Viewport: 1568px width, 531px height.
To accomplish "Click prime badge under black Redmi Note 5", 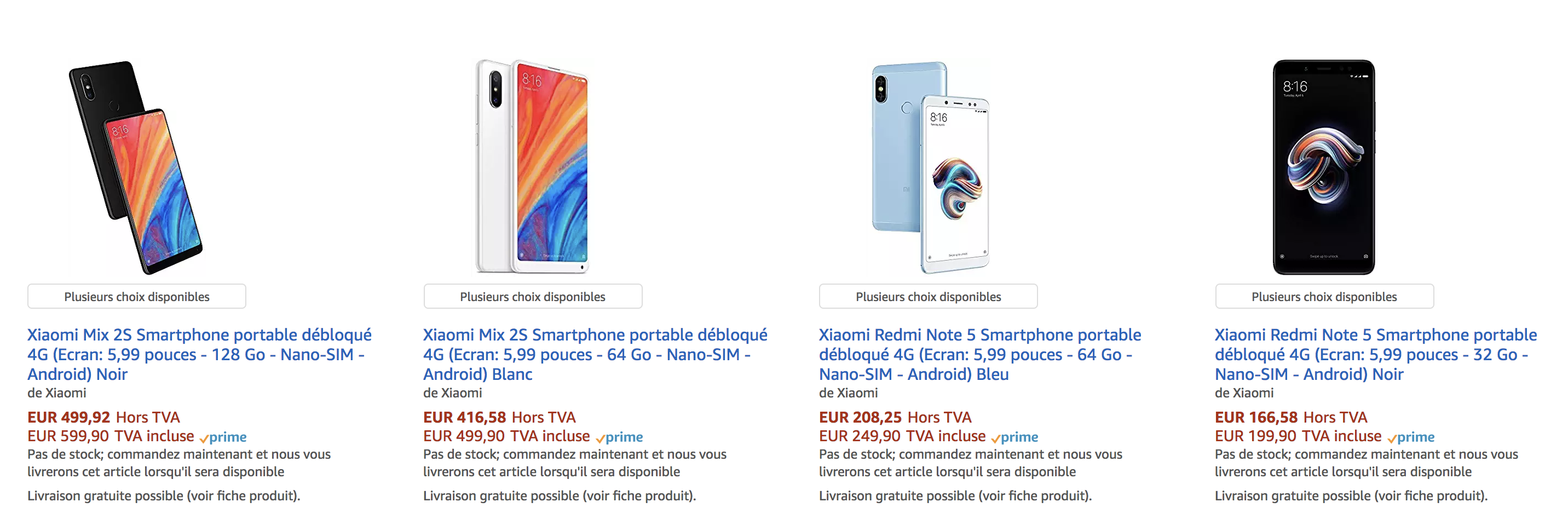I will [1411, 437].
